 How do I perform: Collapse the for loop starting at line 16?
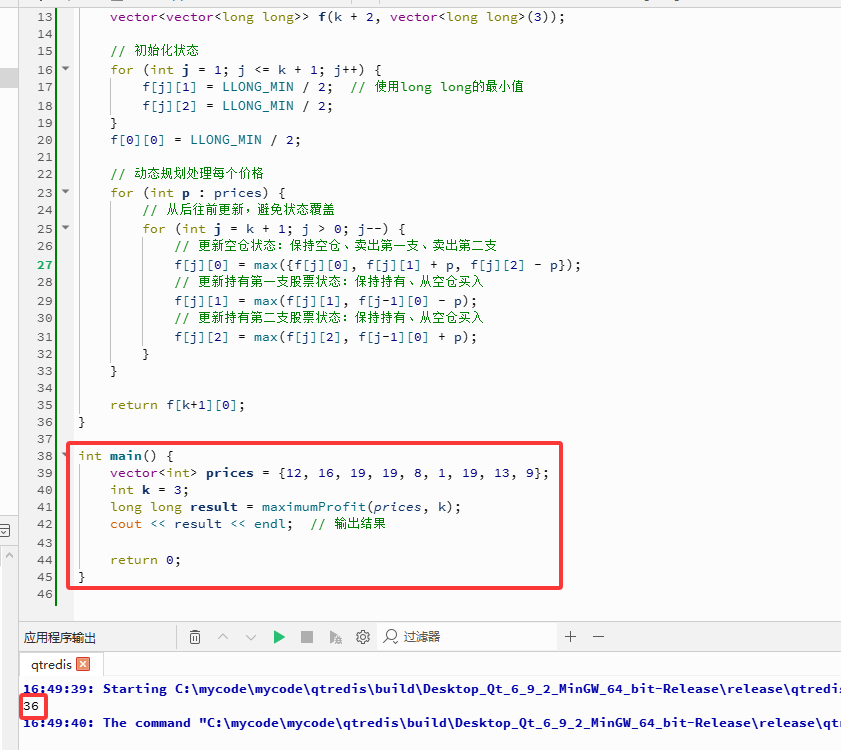tap(65, 69)
